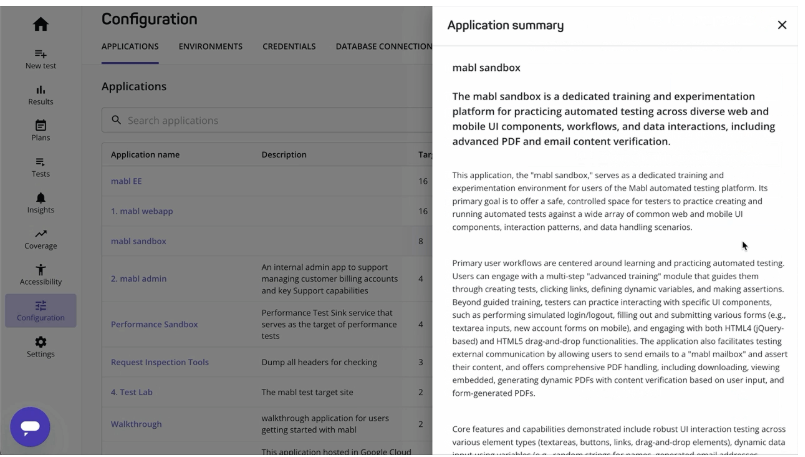Click the bold sandbox summary paragraph
The image size is (805, 457).
[x=614, y=119]
